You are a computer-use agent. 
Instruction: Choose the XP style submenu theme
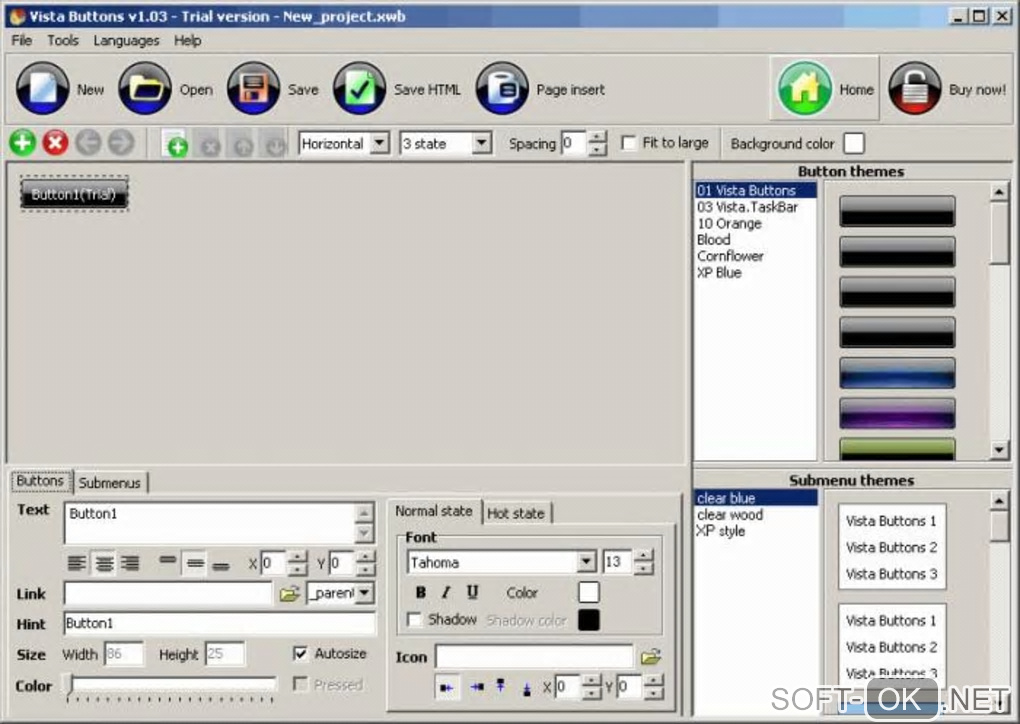[x=720, y=531]
